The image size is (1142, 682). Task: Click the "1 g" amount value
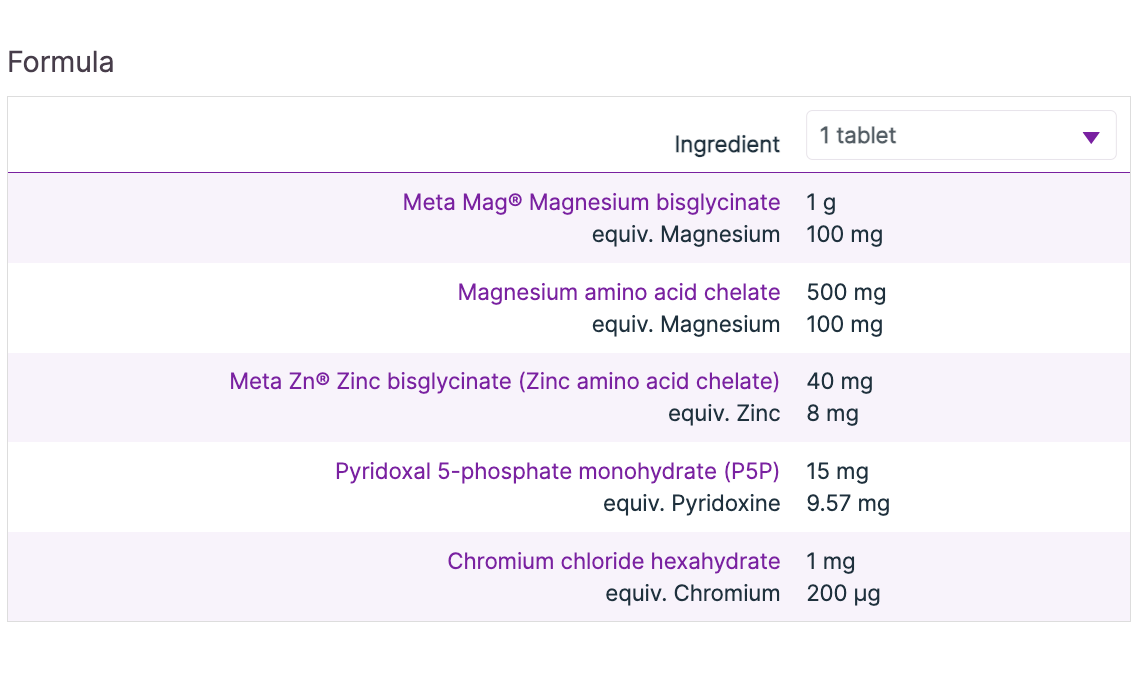click(x=821, y=203)
